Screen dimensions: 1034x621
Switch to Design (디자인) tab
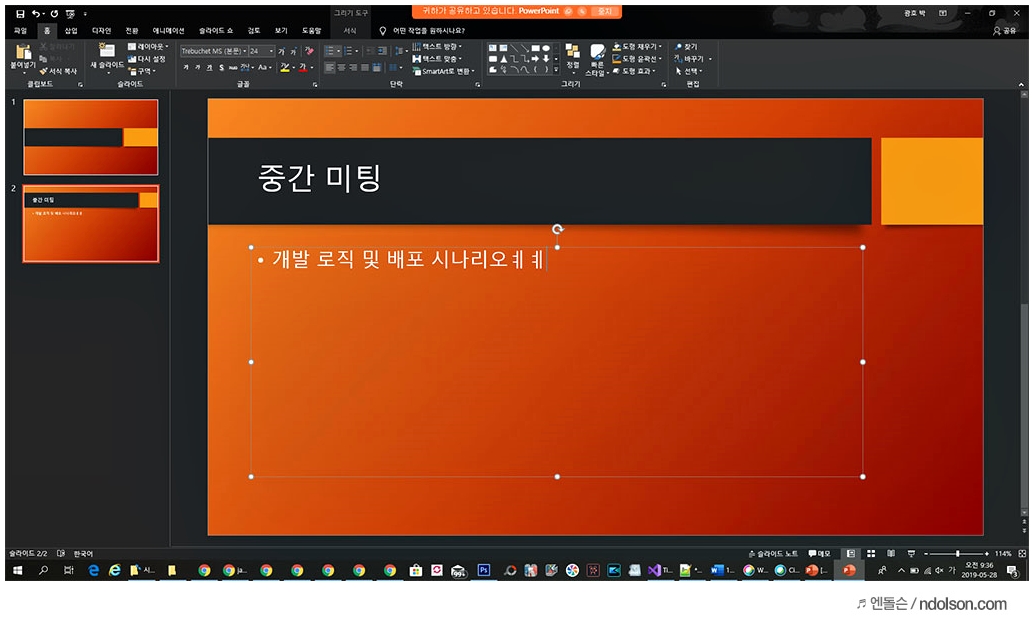click(x=102, y=30)
